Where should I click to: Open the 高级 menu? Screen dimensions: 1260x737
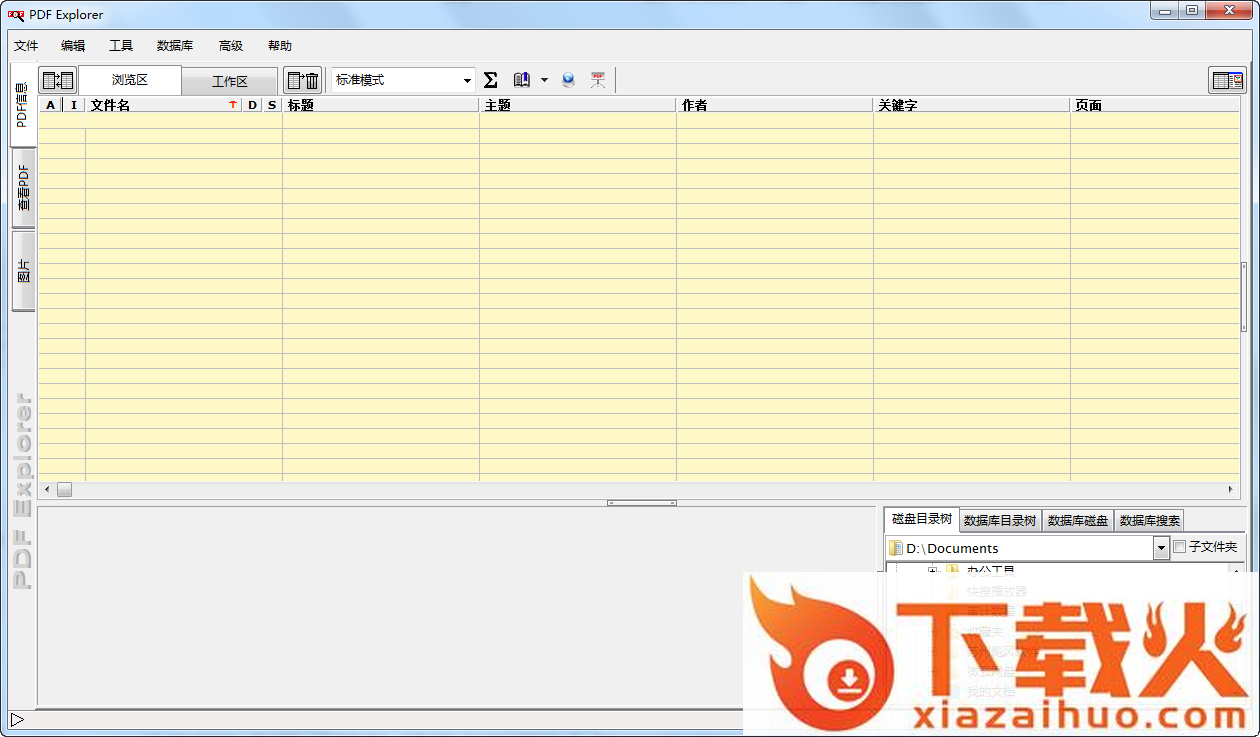tap(231, 46)
